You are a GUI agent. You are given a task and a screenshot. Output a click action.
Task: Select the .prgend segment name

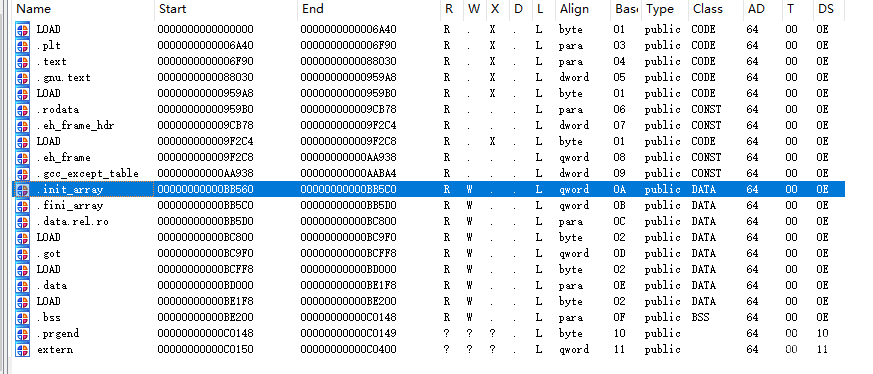coord(58,334)
